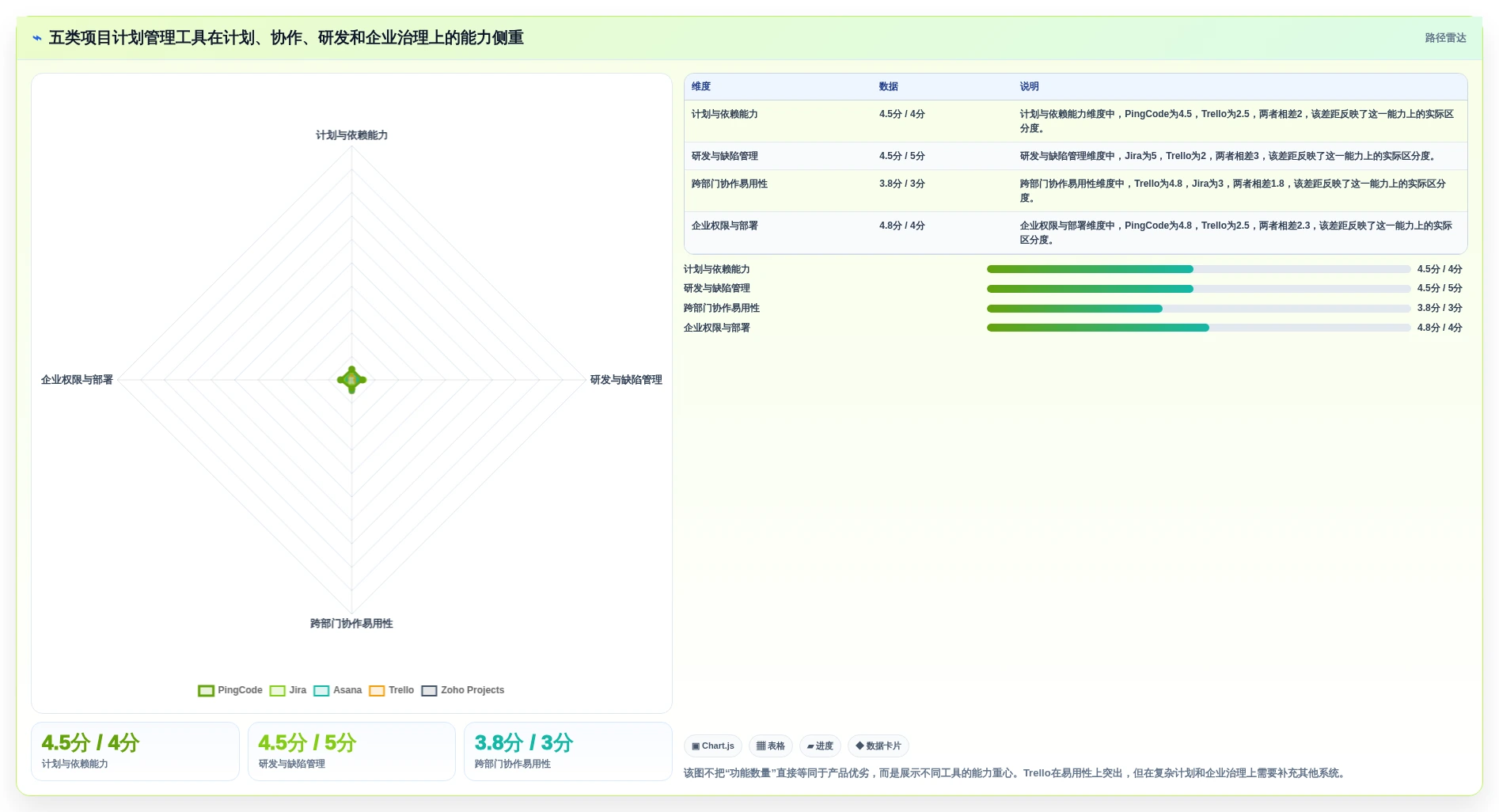
Task: Click table value 3.8分 / 3分
Action: [902, 184]
